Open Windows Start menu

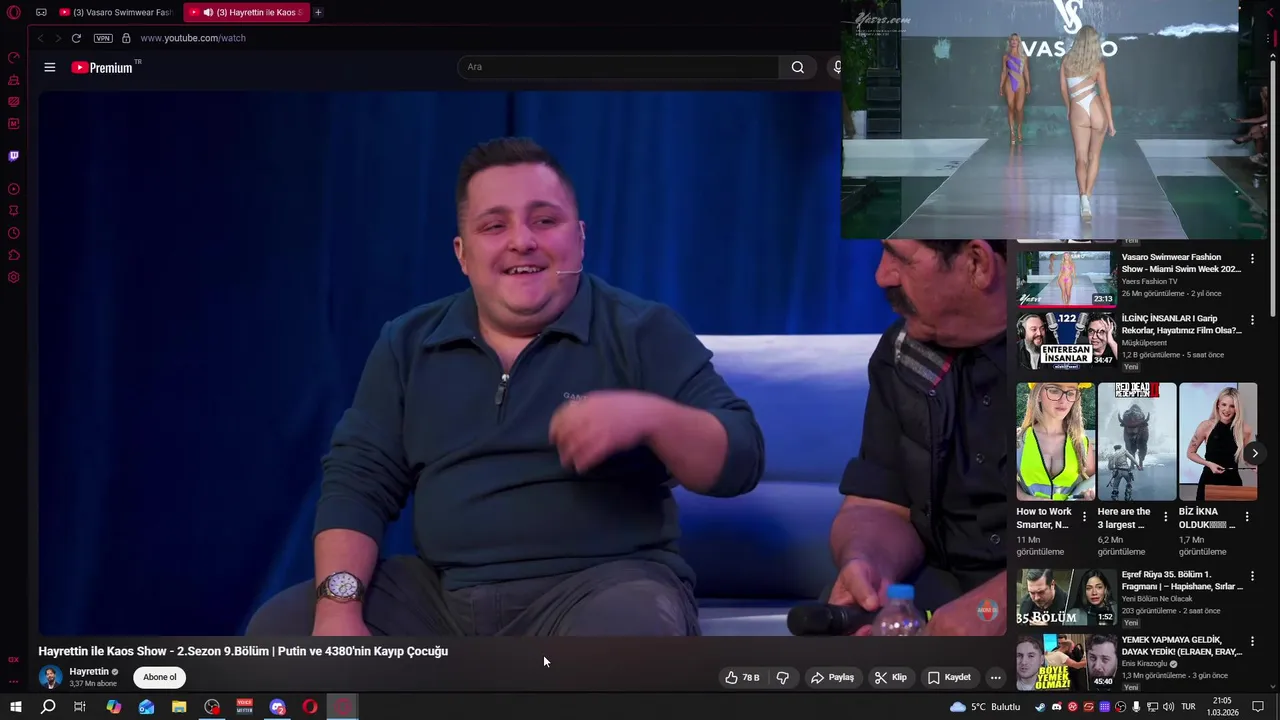(15, 707)
